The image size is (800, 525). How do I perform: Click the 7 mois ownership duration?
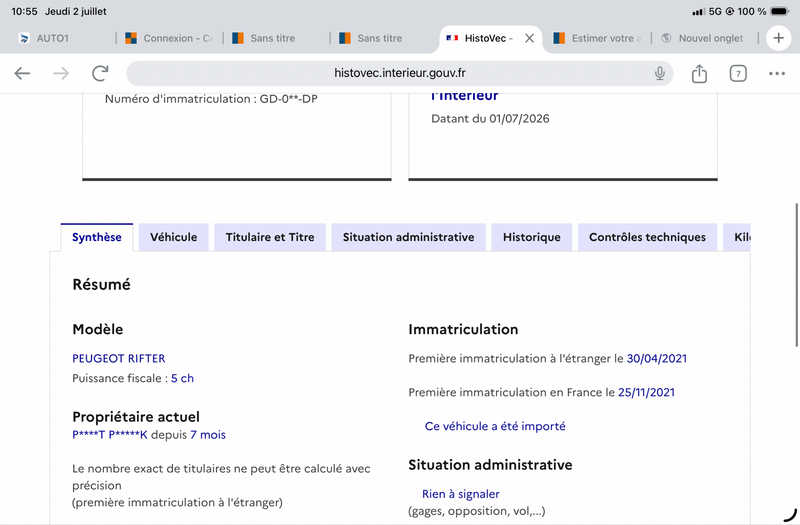point(208,435)
